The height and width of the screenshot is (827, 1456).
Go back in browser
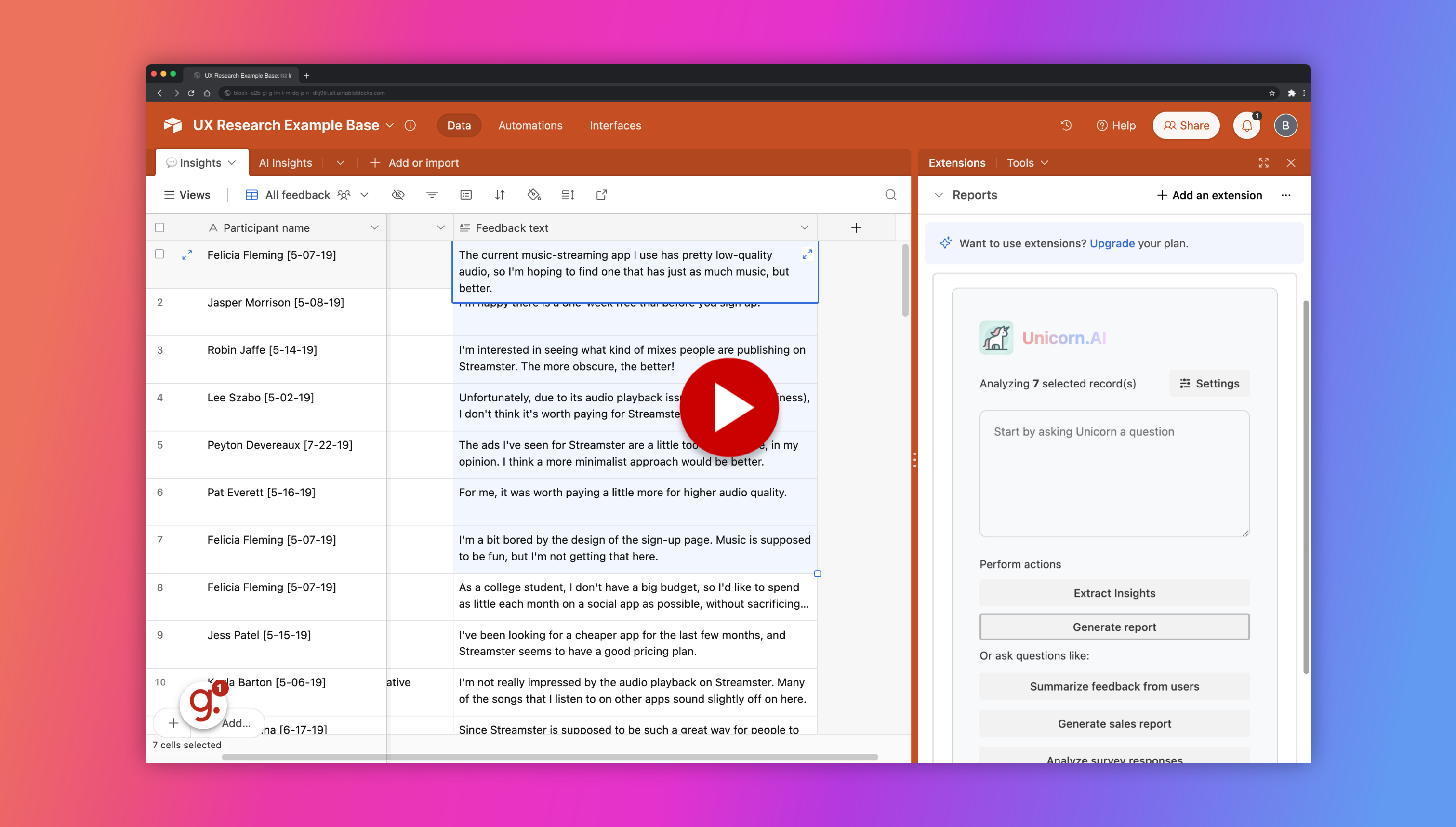(x=160, y=93)
